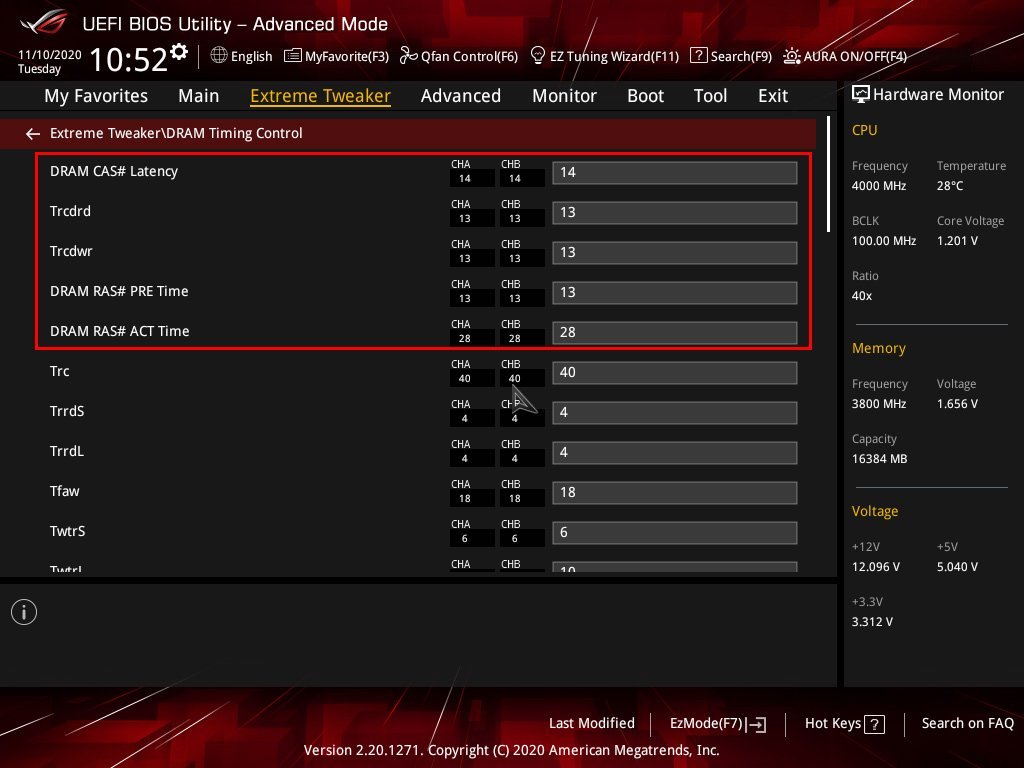1024x768 pixels.
Task: Click the Last Modified button
Action: click(592, 724)
